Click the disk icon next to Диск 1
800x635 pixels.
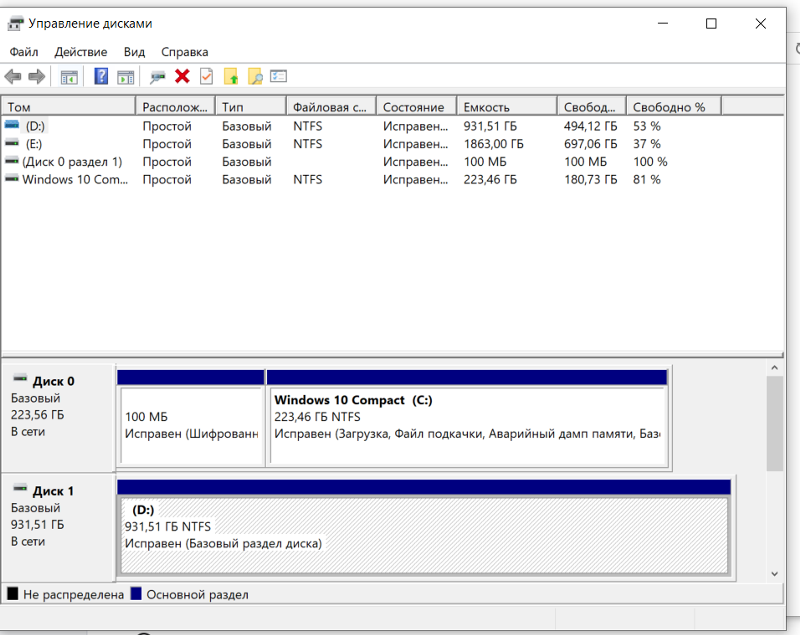point(20,488)
